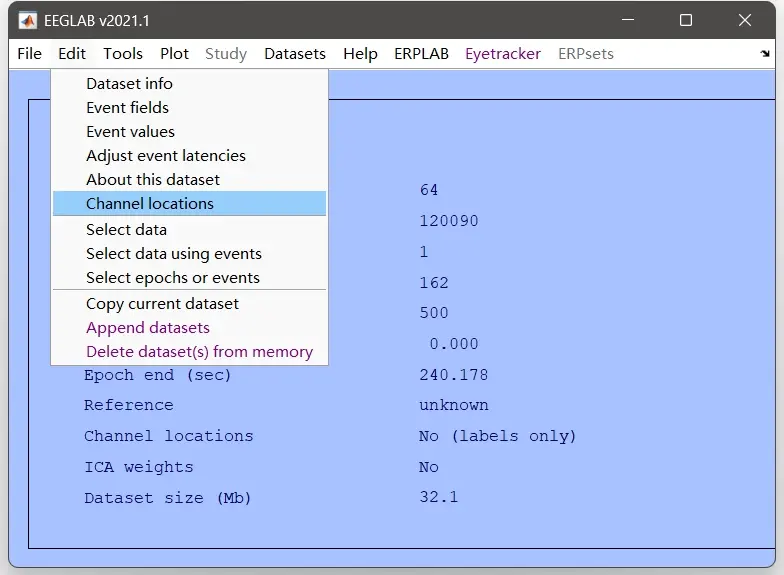
Task: Close the Edit menu
Action: coord(72,54)
